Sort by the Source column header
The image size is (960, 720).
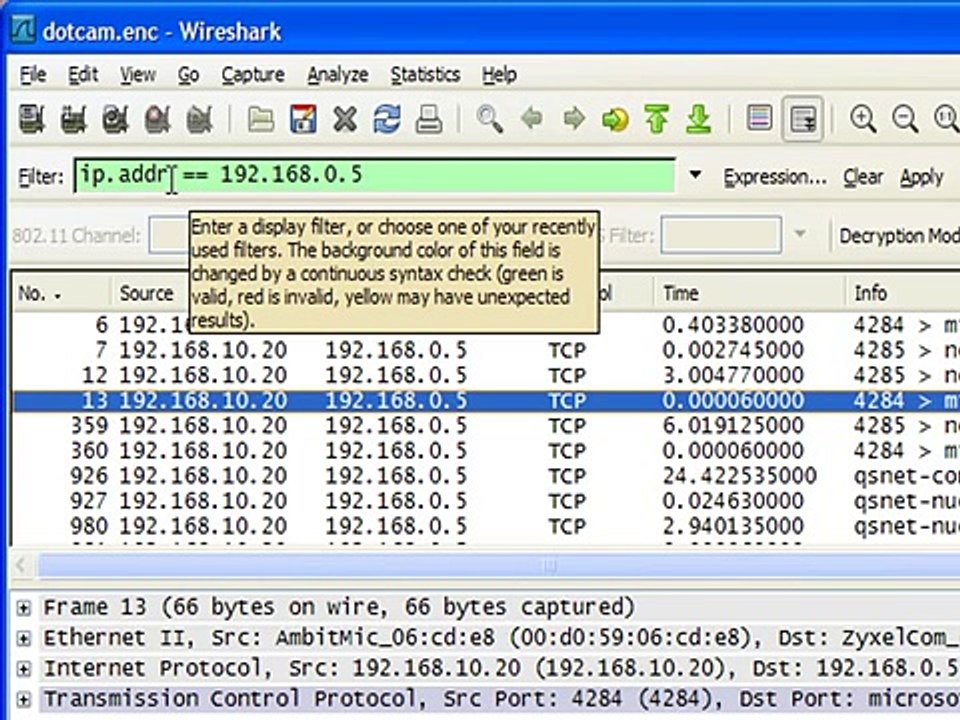pos(146,293)
